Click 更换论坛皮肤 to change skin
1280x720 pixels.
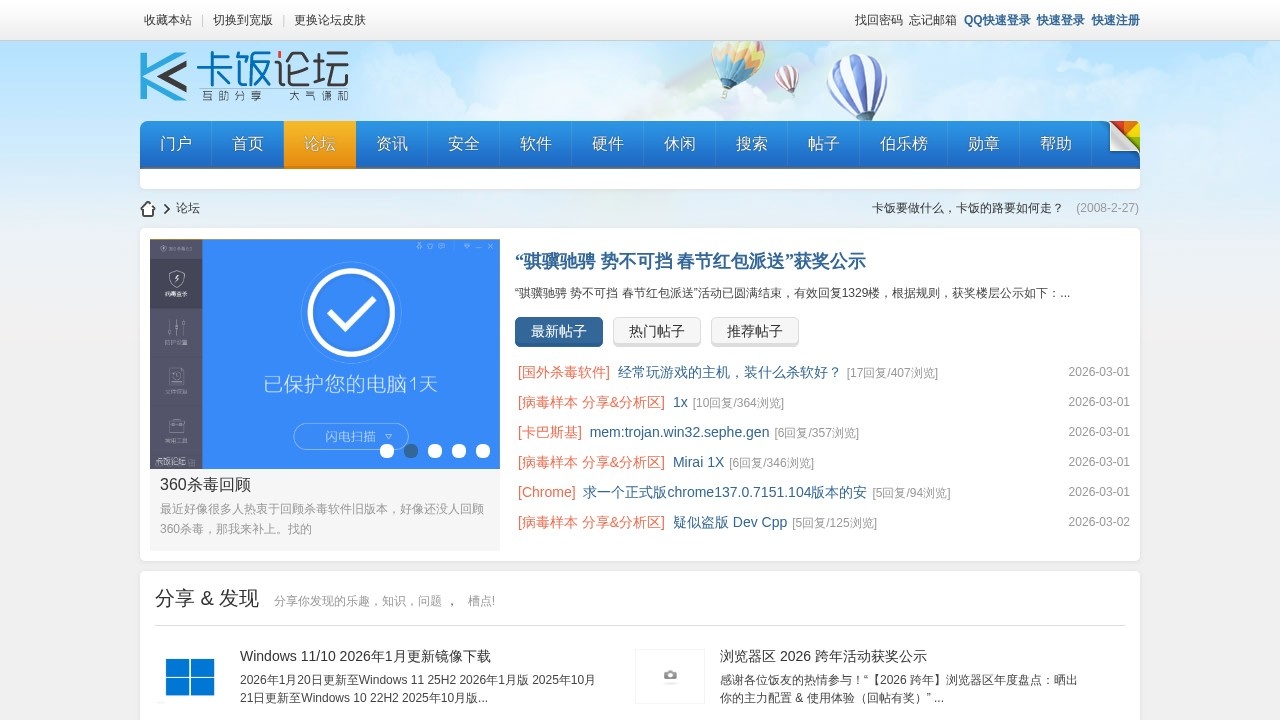330,20
